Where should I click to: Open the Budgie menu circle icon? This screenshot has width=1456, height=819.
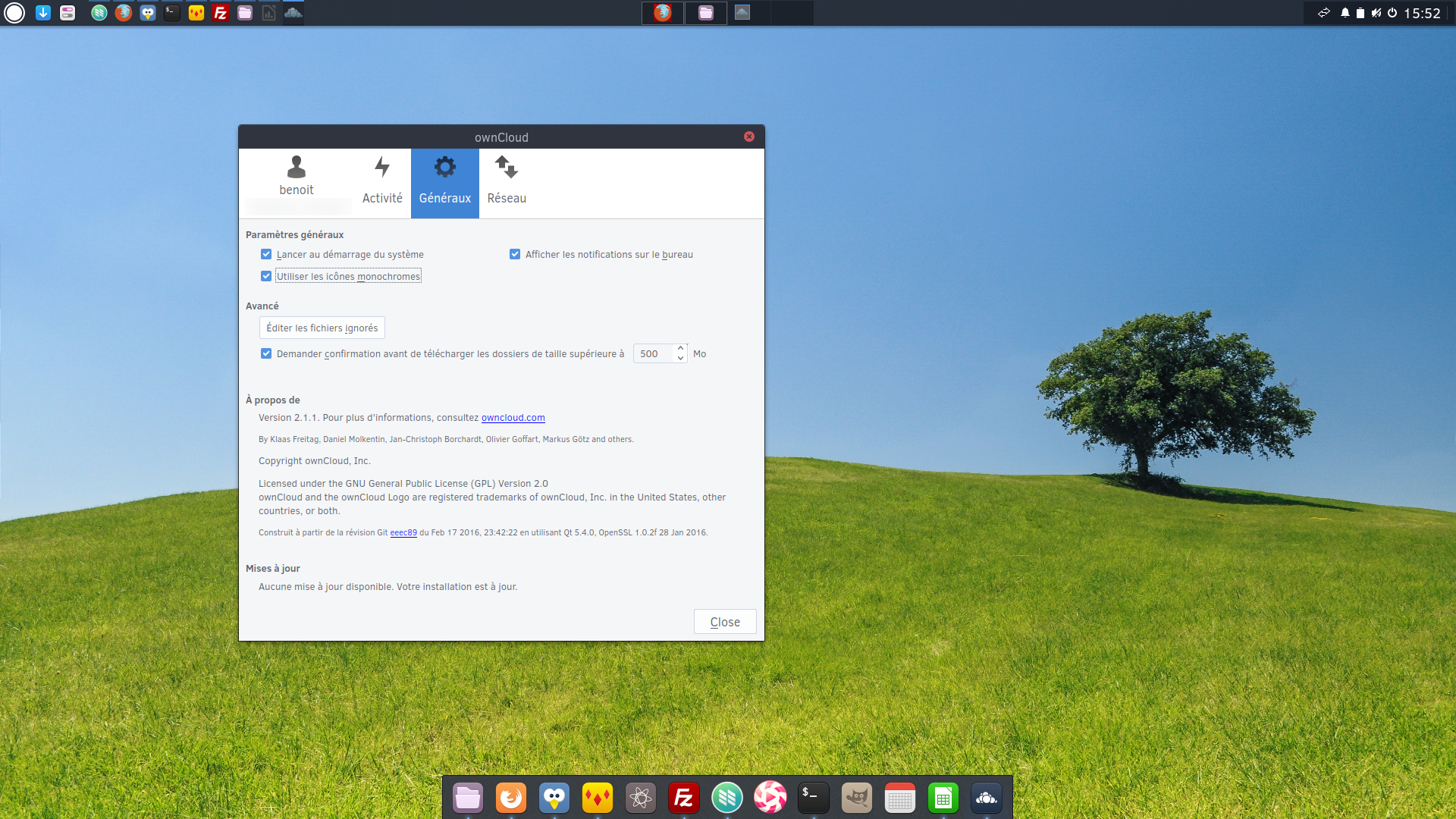(14, 13)
